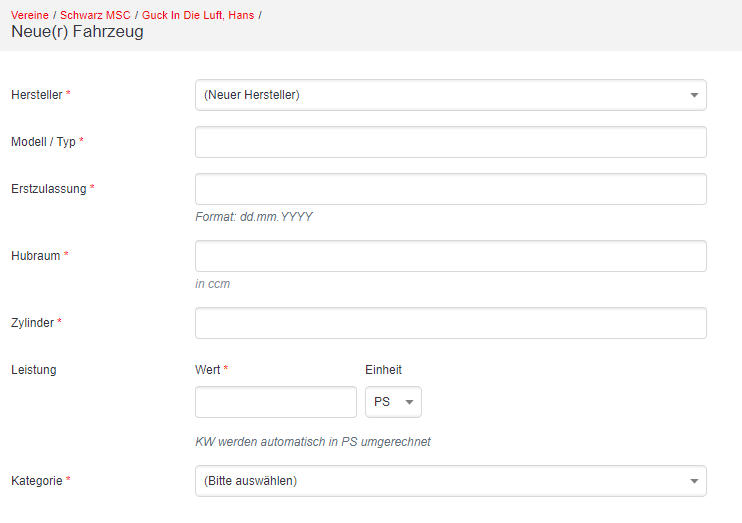The height and width of the screenshot is (523, 742).
Task: Click the Einheit label
Action: (x=383, y=370)
